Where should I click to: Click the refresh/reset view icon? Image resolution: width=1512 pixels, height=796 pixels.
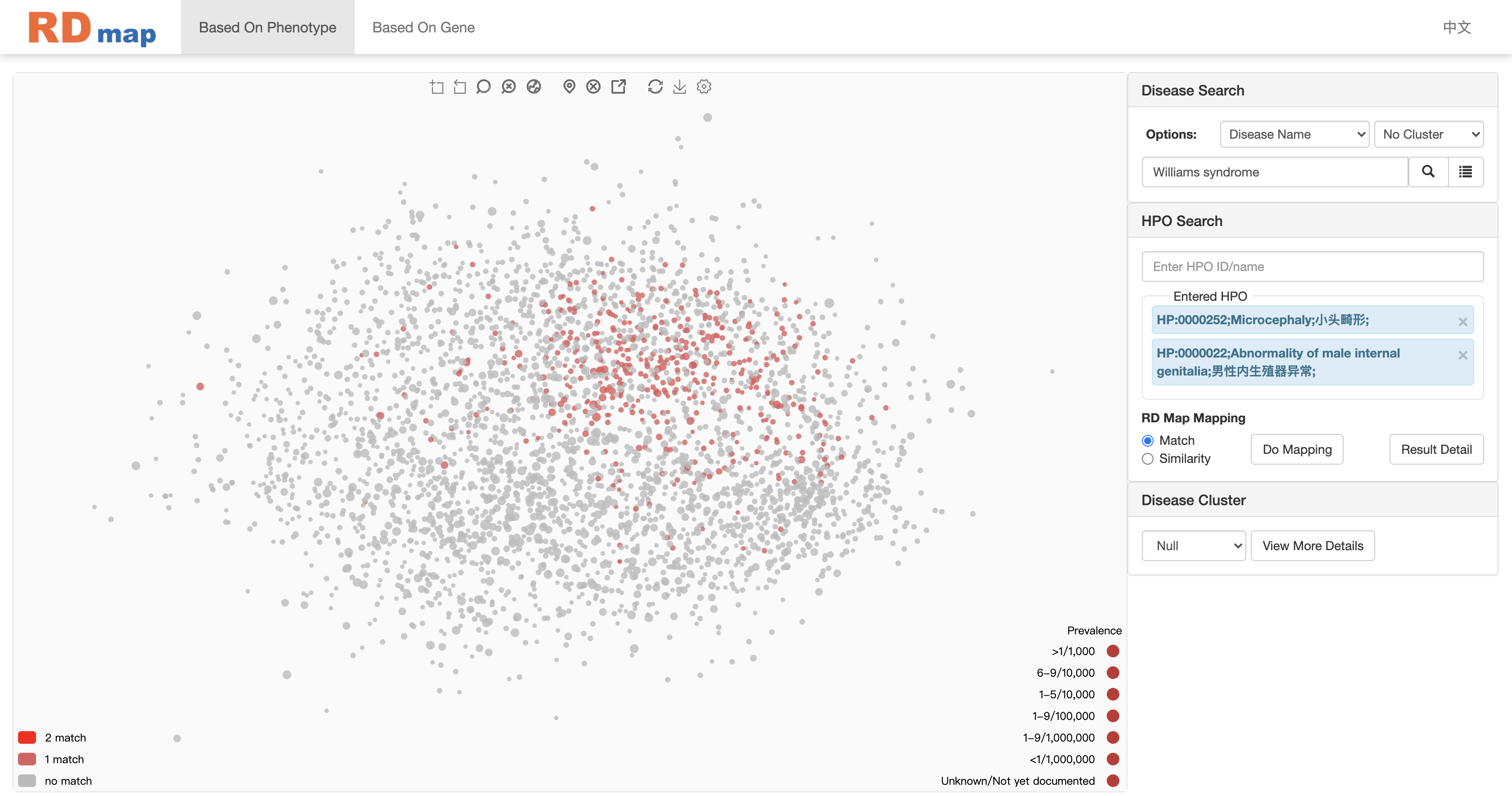pos(654,87)
